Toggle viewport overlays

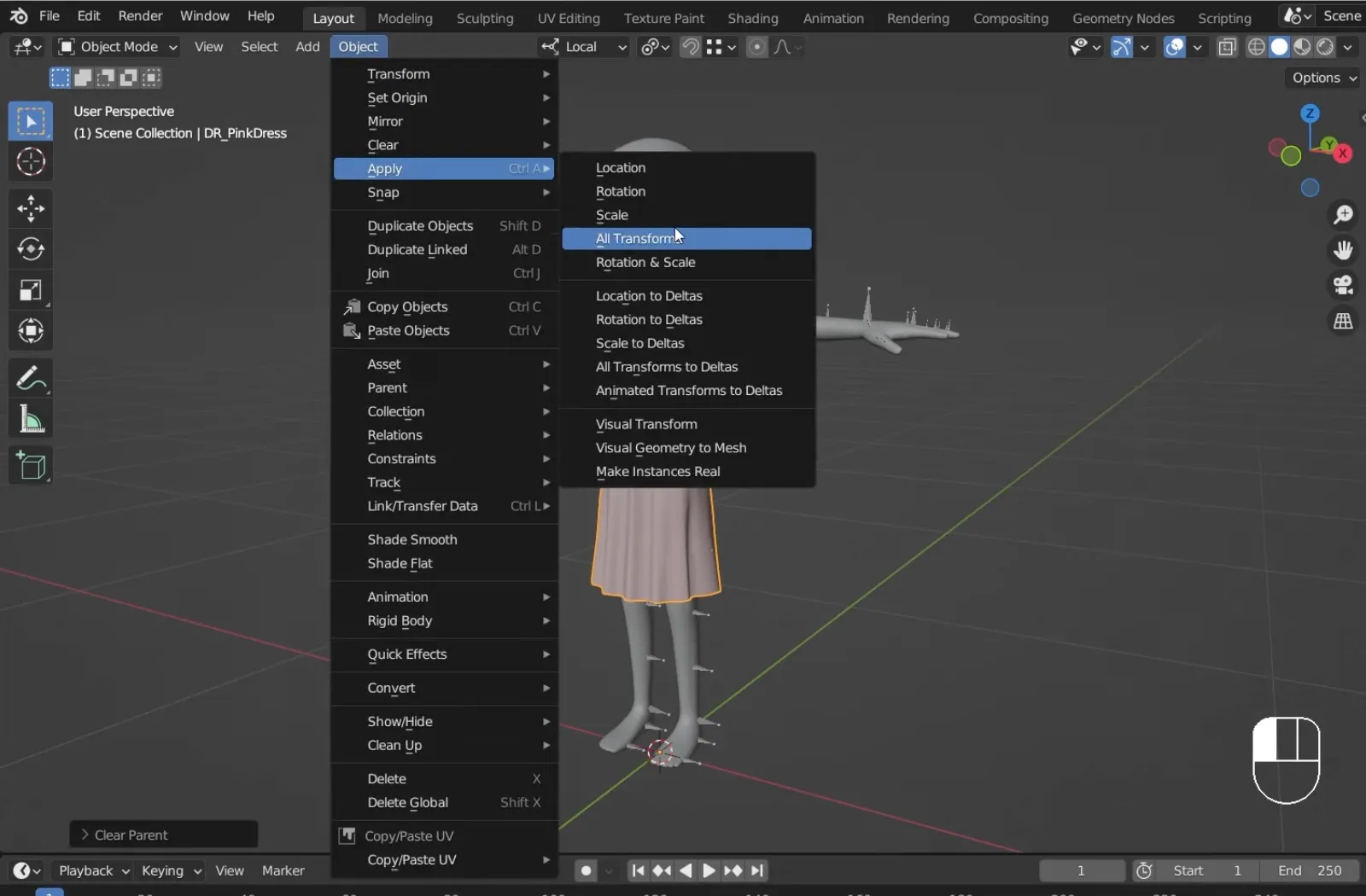1175,47
